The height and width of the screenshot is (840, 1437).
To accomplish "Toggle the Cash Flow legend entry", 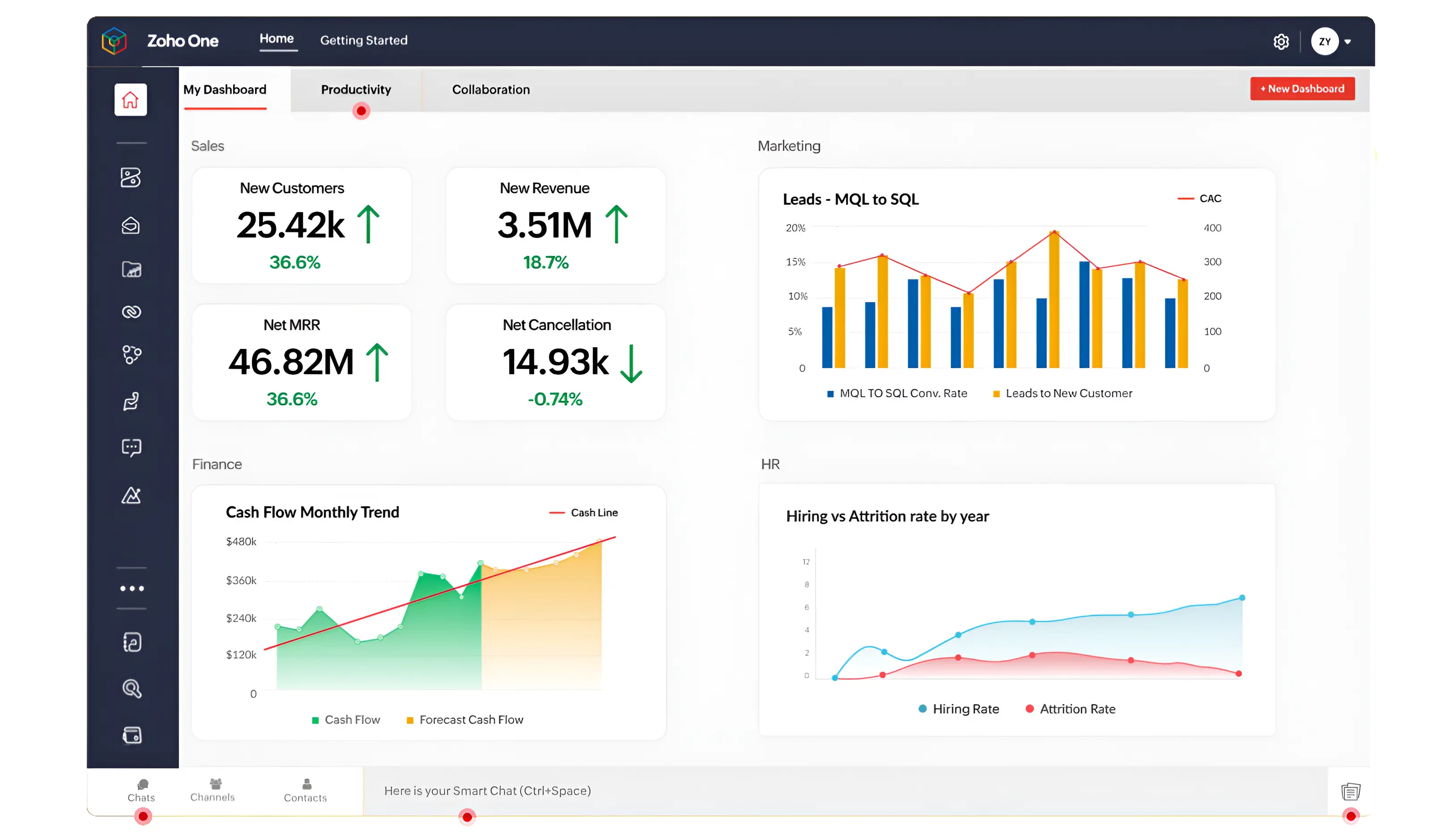I will [346, 719].
